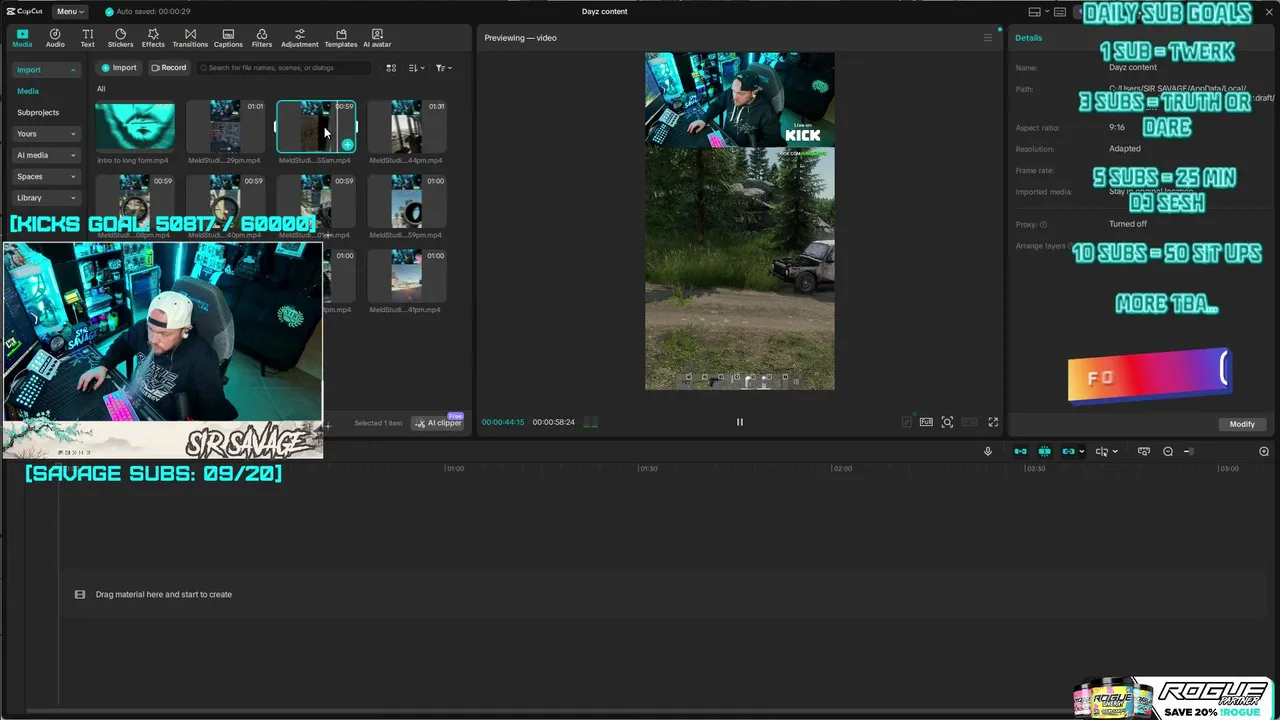Open the Media tab in the top toolbar
This screenshot has height=720, width=1280.
click(22, 38)
